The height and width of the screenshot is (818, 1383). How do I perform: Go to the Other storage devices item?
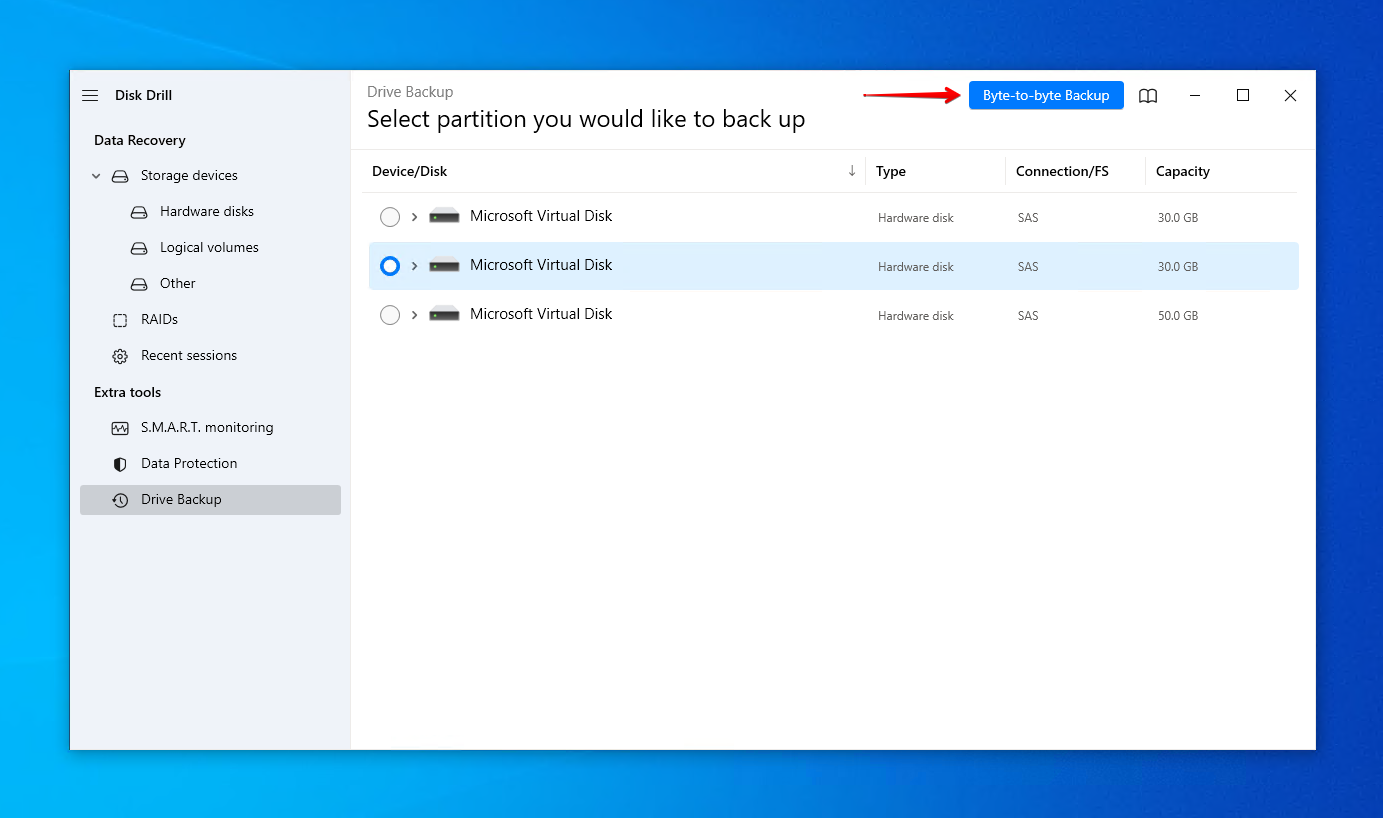[177, 284]
